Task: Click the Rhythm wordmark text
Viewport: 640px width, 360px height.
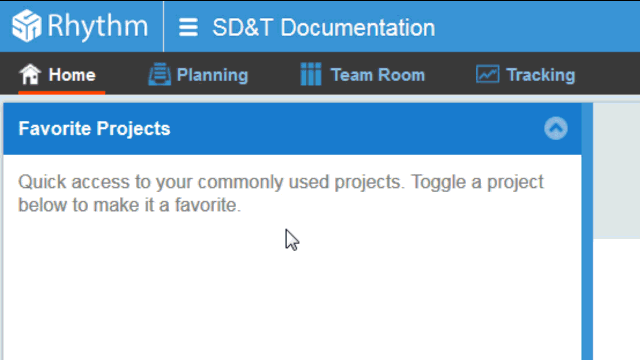Action: [98, 26]
